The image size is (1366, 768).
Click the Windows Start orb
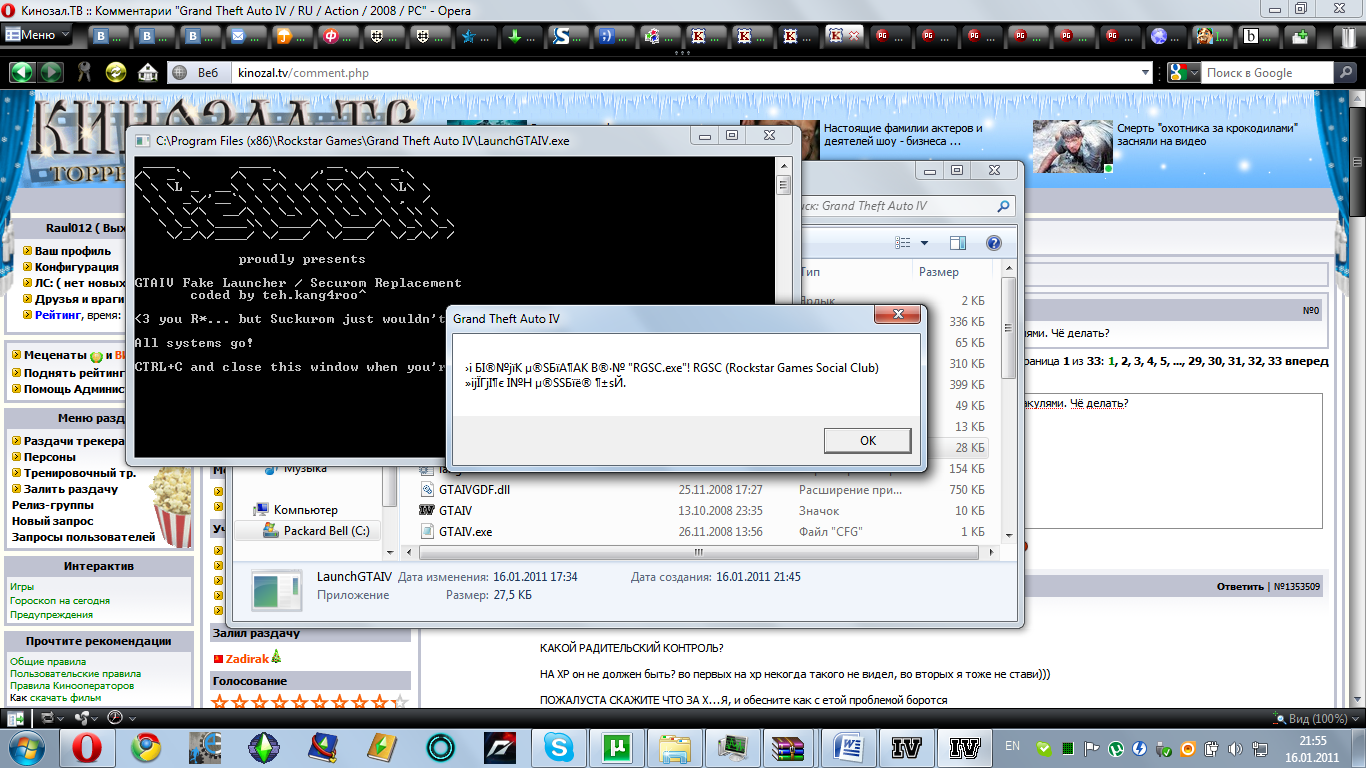(27, 747)
